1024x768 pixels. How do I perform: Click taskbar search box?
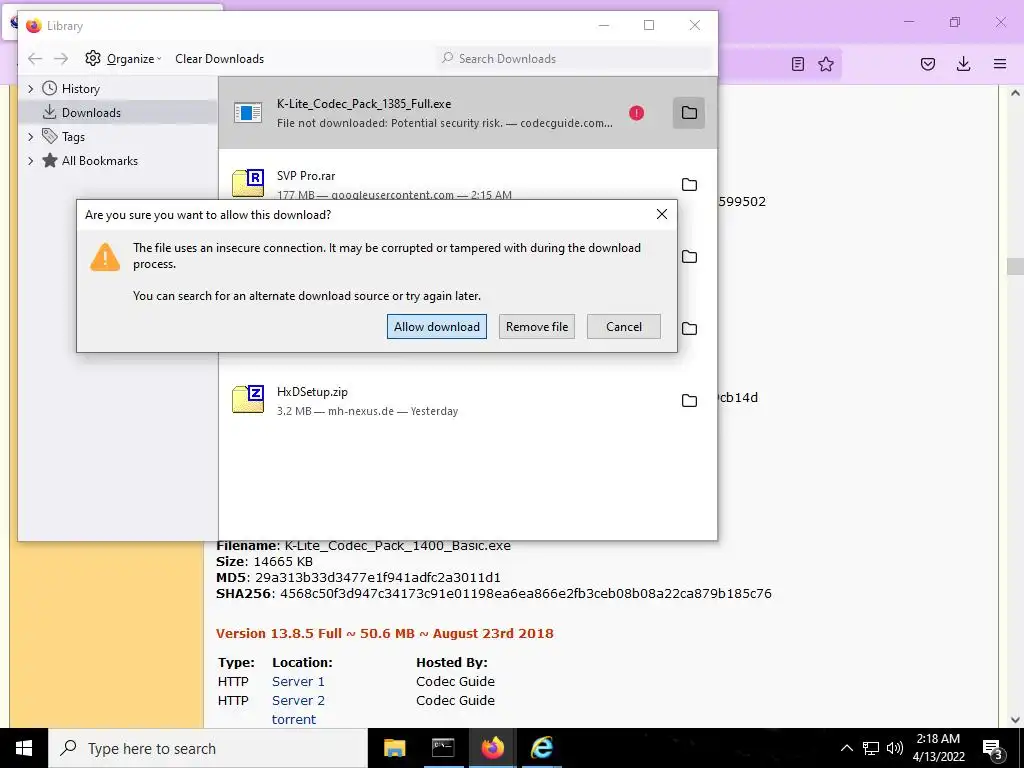[x=208, y=748]
